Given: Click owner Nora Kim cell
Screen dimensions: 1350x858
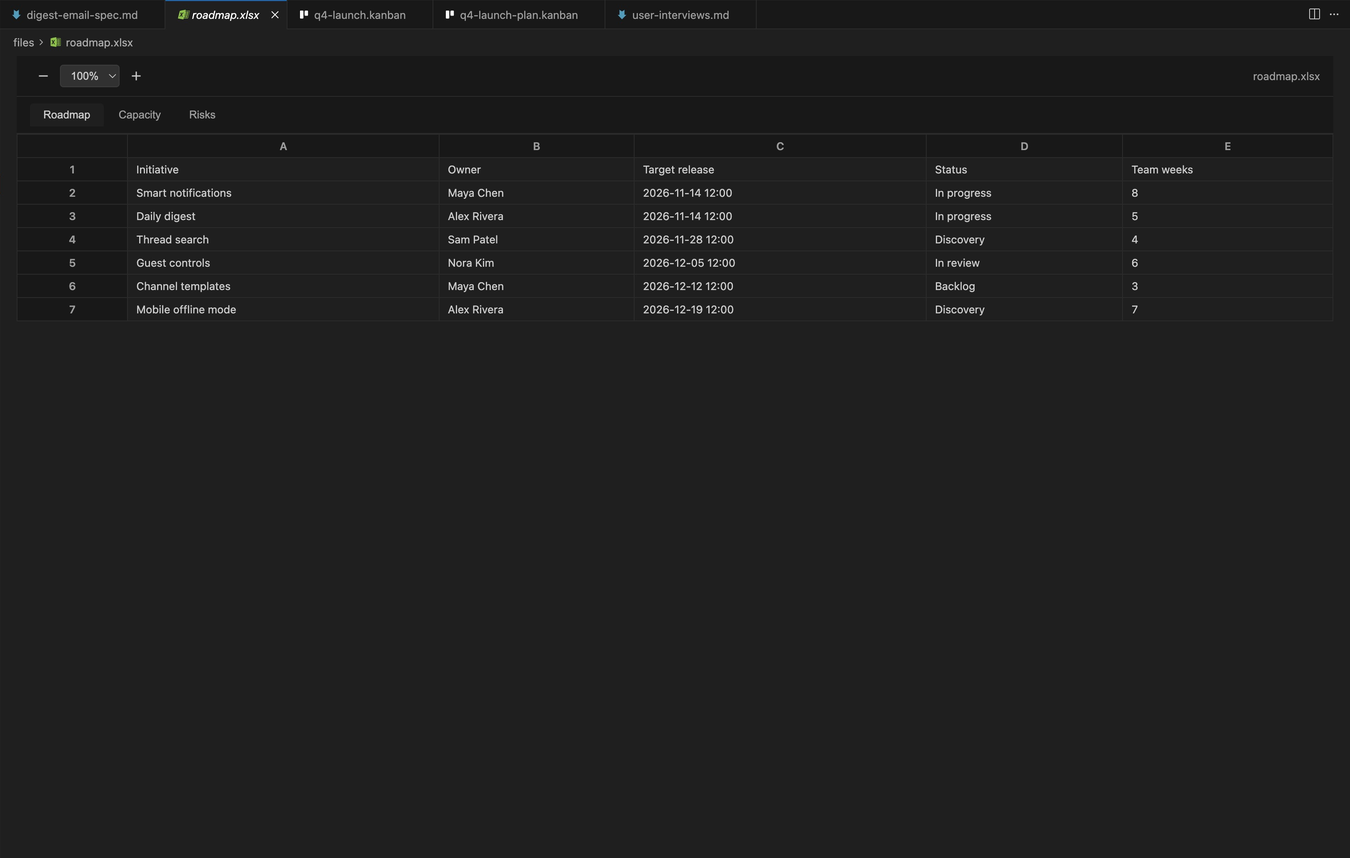Looking at the screenshot, I should [536, 263].
